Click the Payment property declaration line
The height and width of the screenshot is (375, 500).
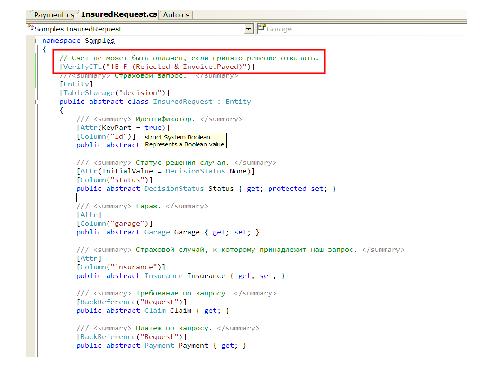[161, 345]
